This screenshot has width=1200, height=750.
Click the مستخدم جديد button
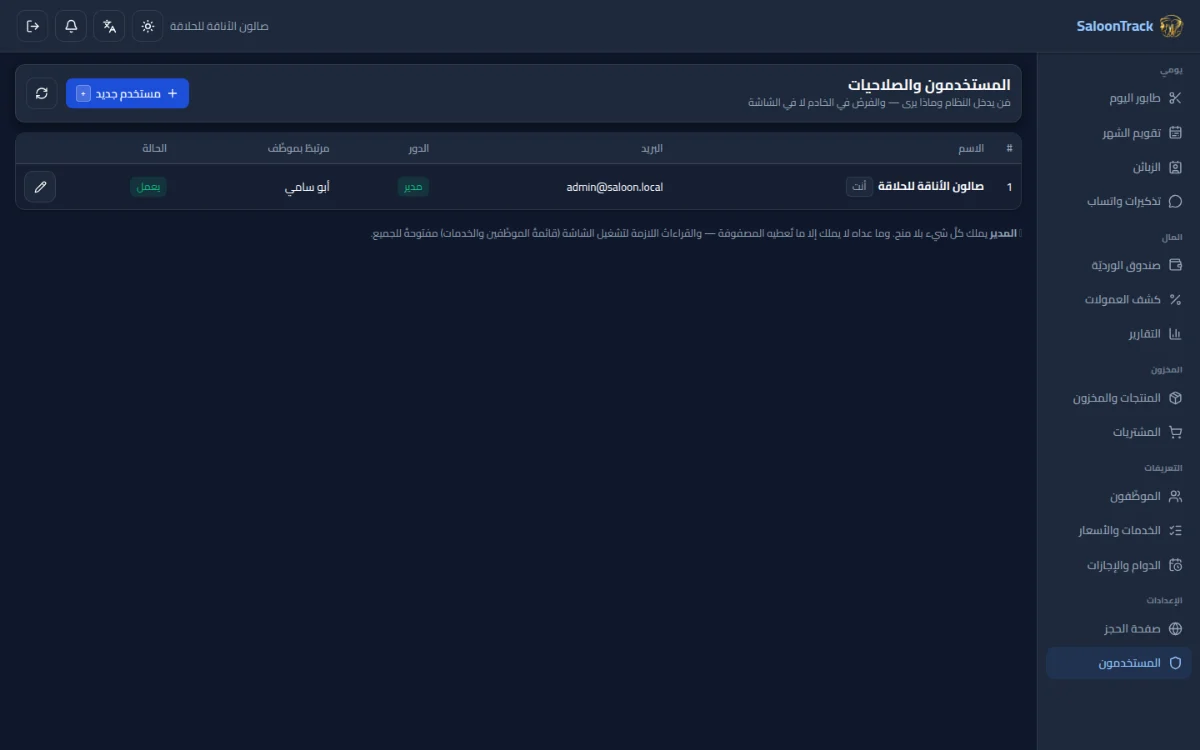click(x=127, y=93)
